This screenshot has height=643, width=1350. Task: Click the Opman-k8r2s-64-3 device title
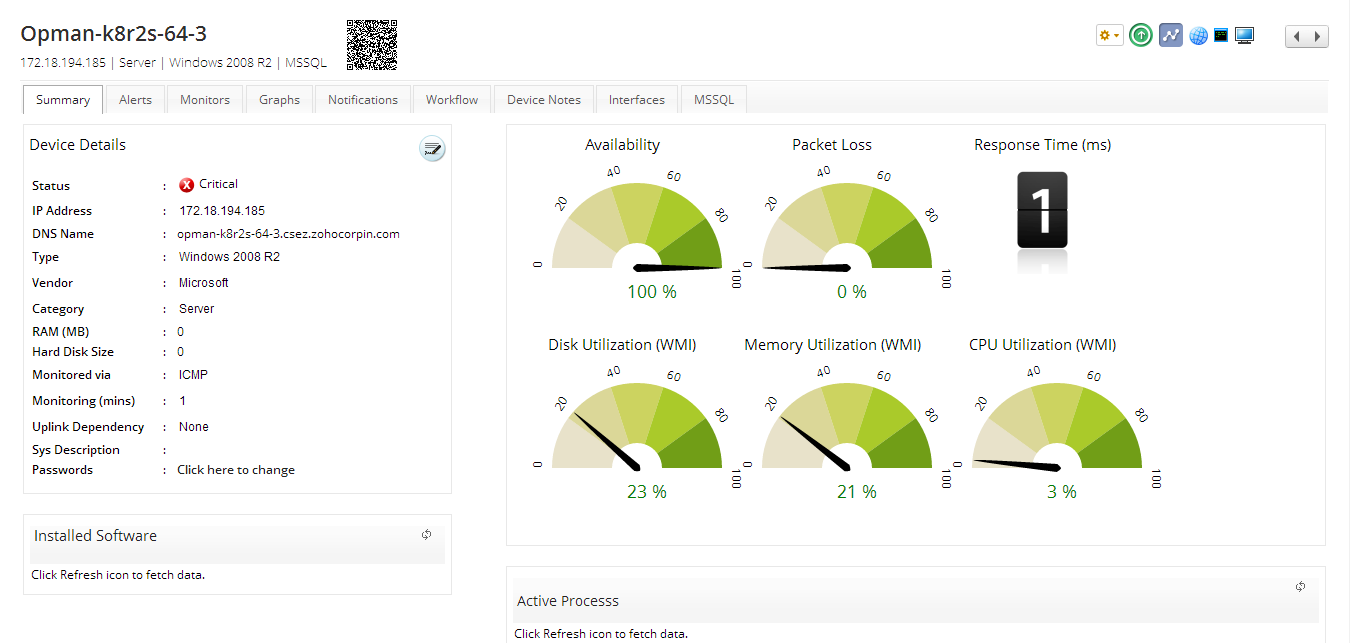[114, 34]
